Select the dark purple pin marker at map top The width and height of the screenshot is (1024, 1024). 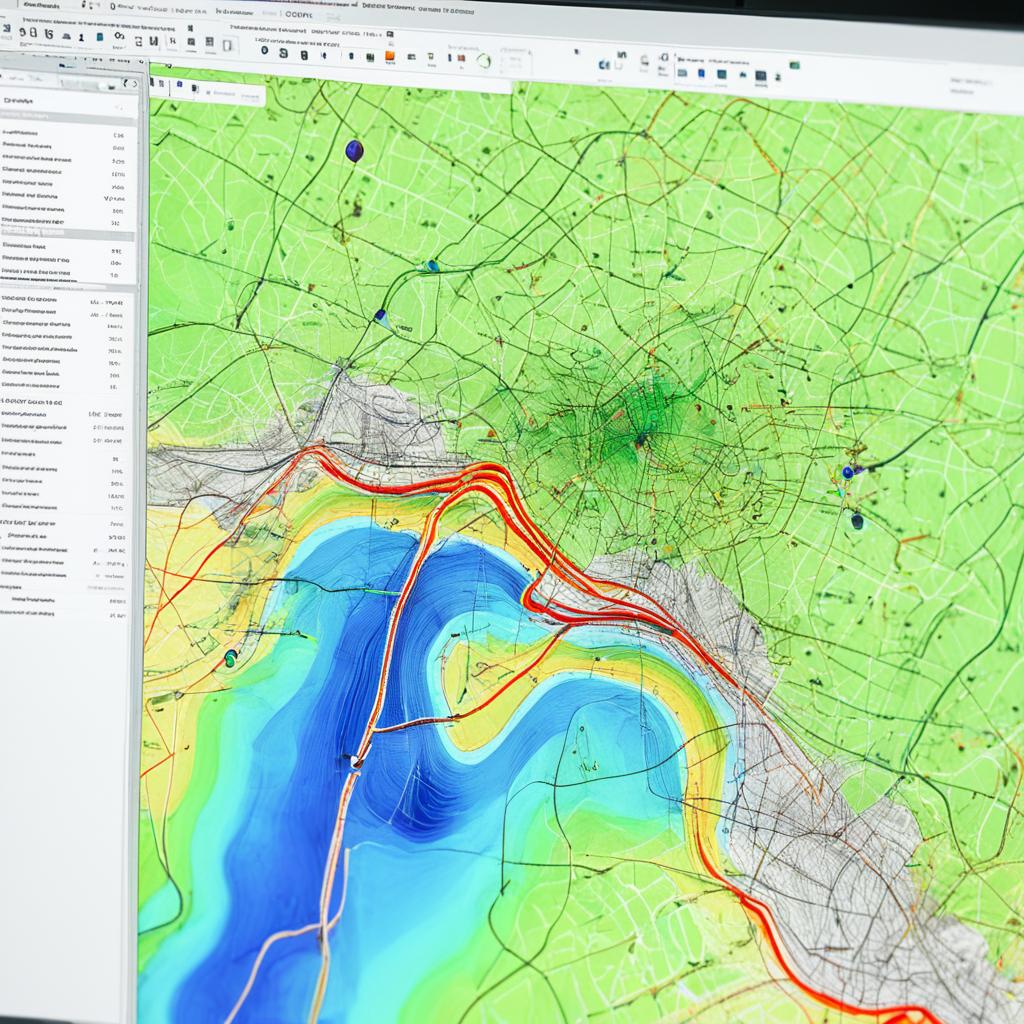click(x=354, y=151)
